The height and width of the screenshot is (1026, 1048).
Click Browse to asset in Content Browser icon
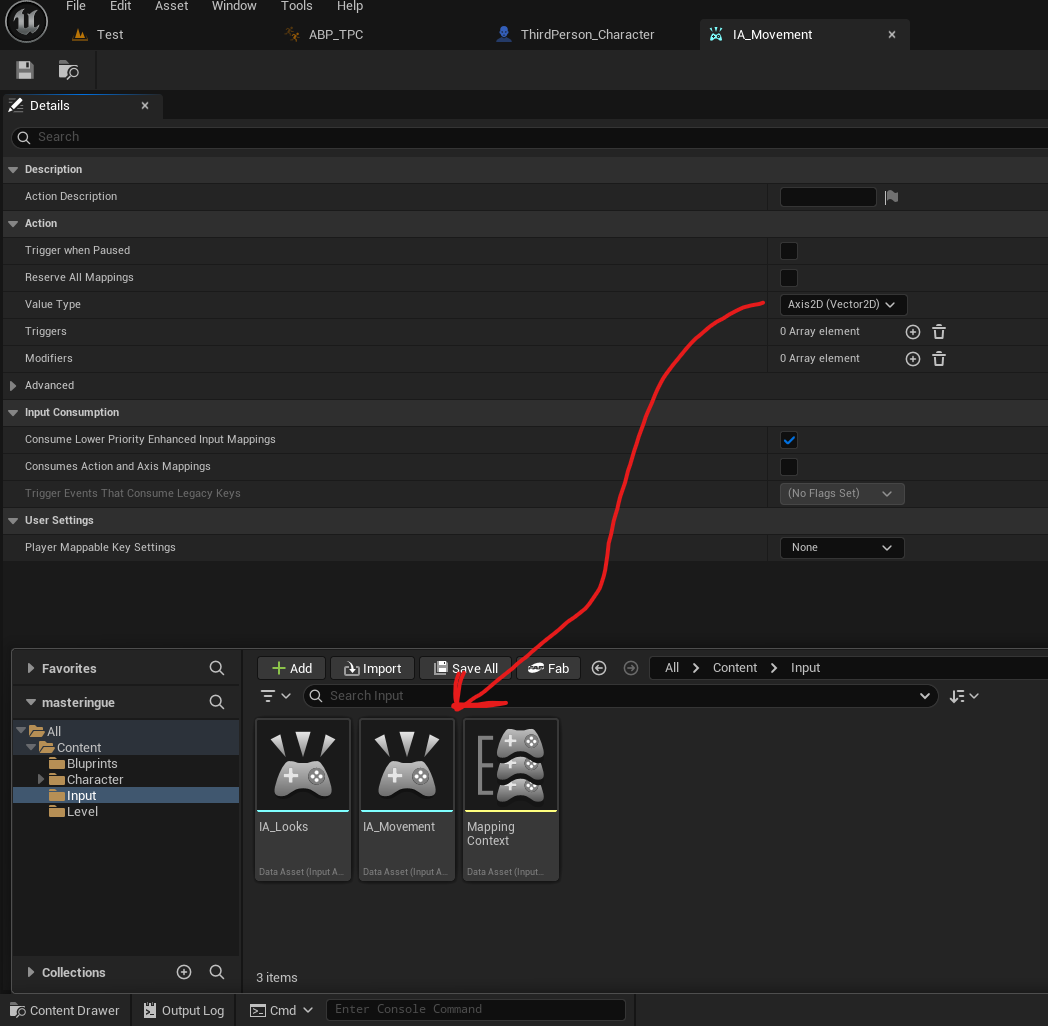point(68,70)
